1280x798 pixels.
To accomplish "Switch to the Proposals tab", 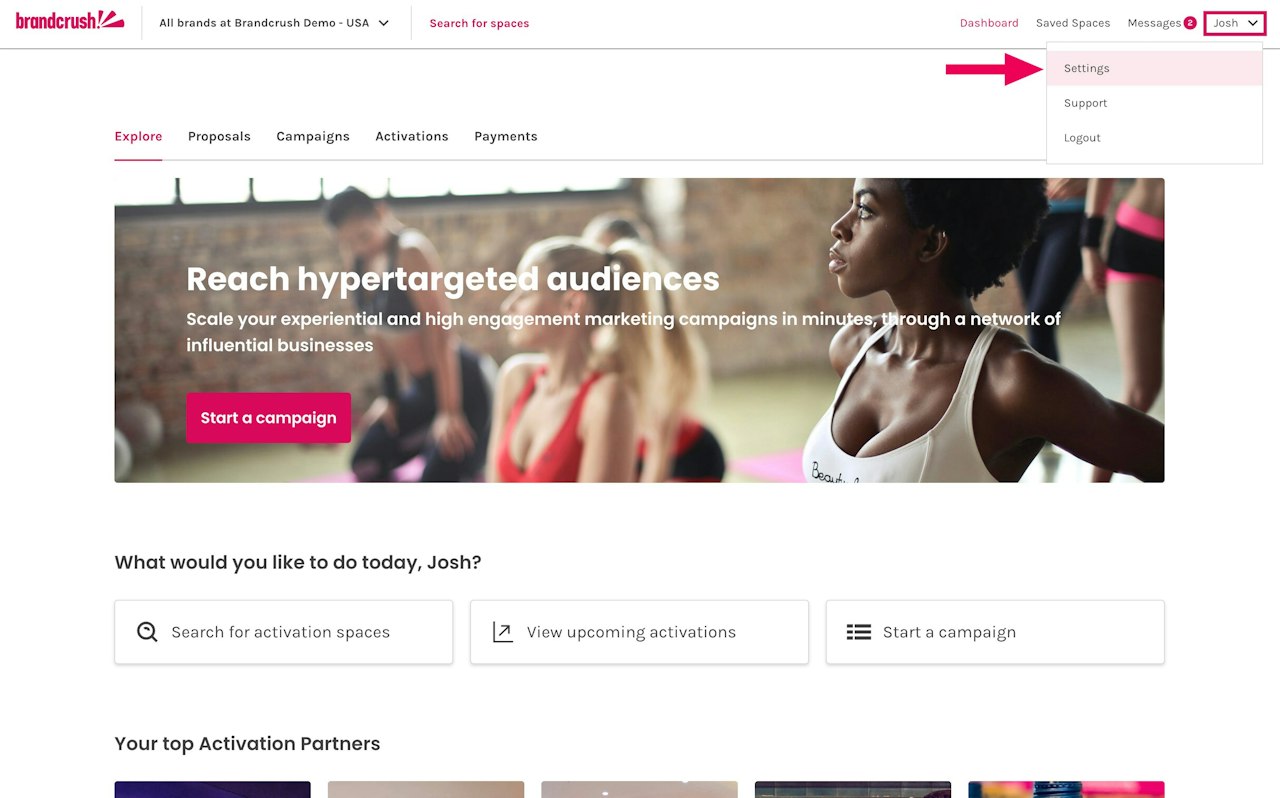I will [219, 136].
